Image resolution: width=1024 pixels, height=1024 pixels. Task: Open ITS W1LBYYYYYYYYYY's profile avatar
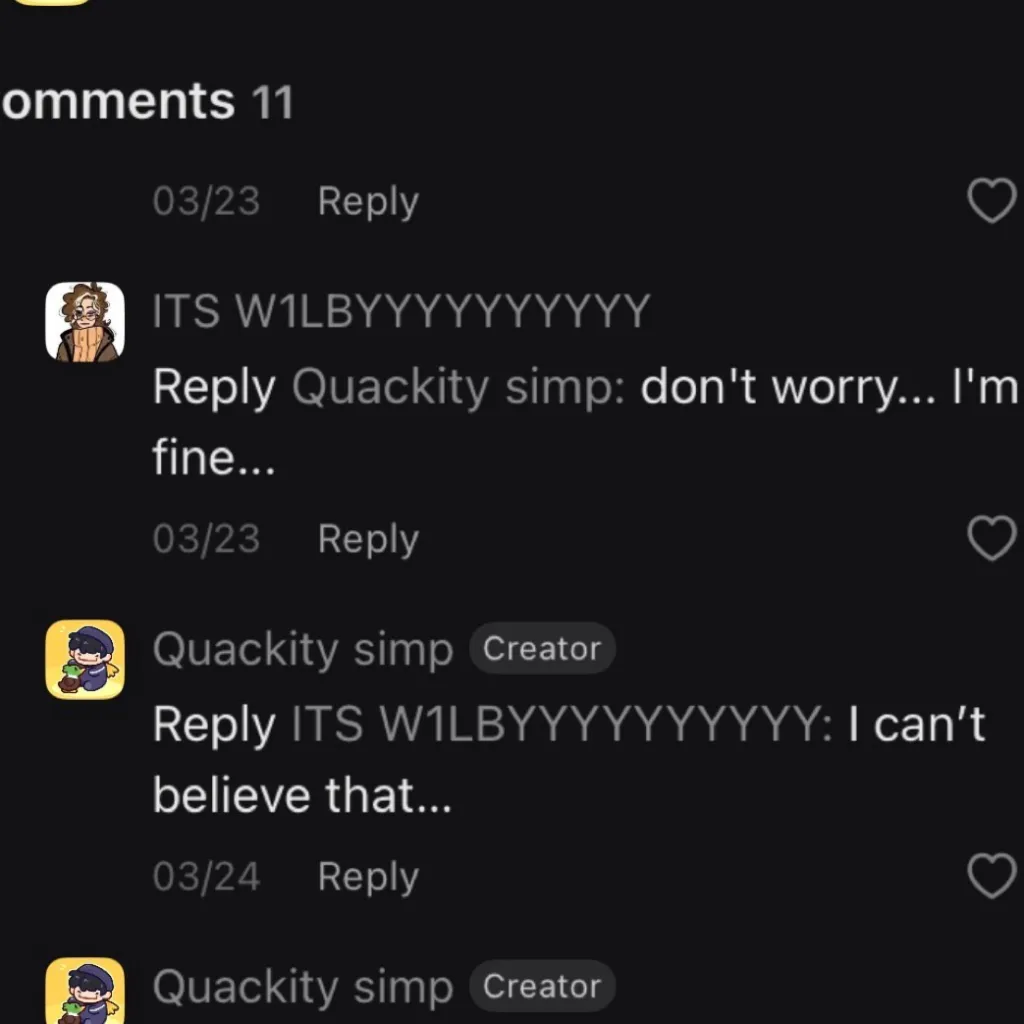85,320
